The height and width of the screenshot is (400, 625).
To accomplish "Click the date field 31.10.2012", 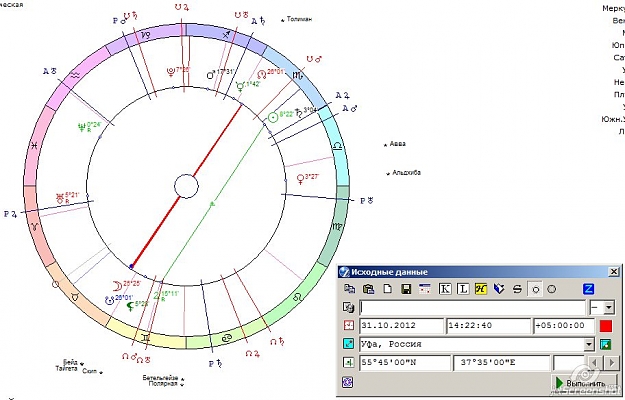I will click(x=401, y=325).
